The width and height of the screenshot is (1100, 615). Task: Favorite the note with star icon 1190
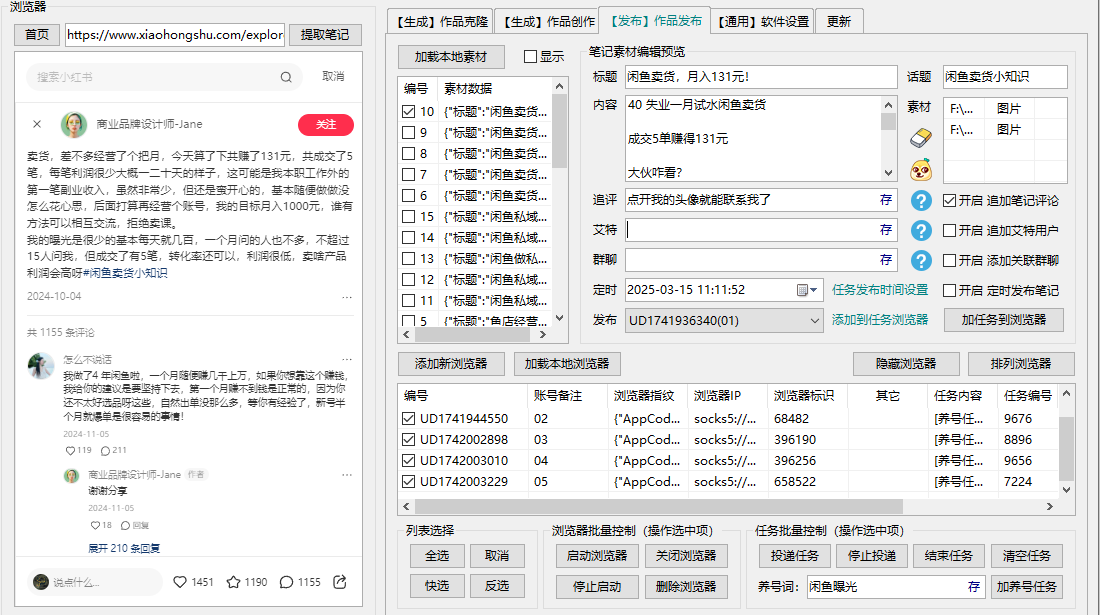click(234, 582)
